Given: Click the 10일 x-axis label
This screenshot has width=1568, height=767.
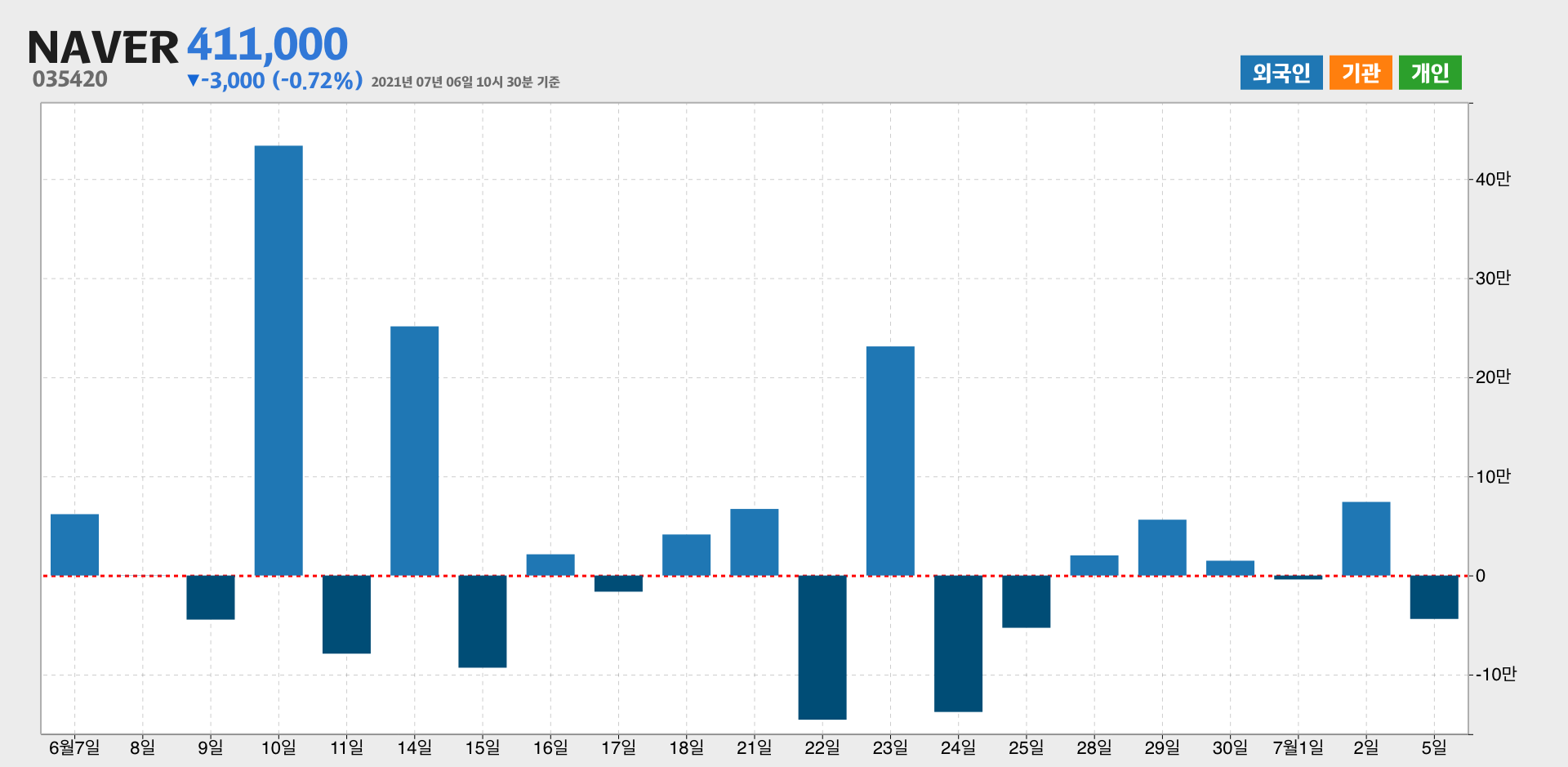Looking at the screenshot, I should click(278, 747).
